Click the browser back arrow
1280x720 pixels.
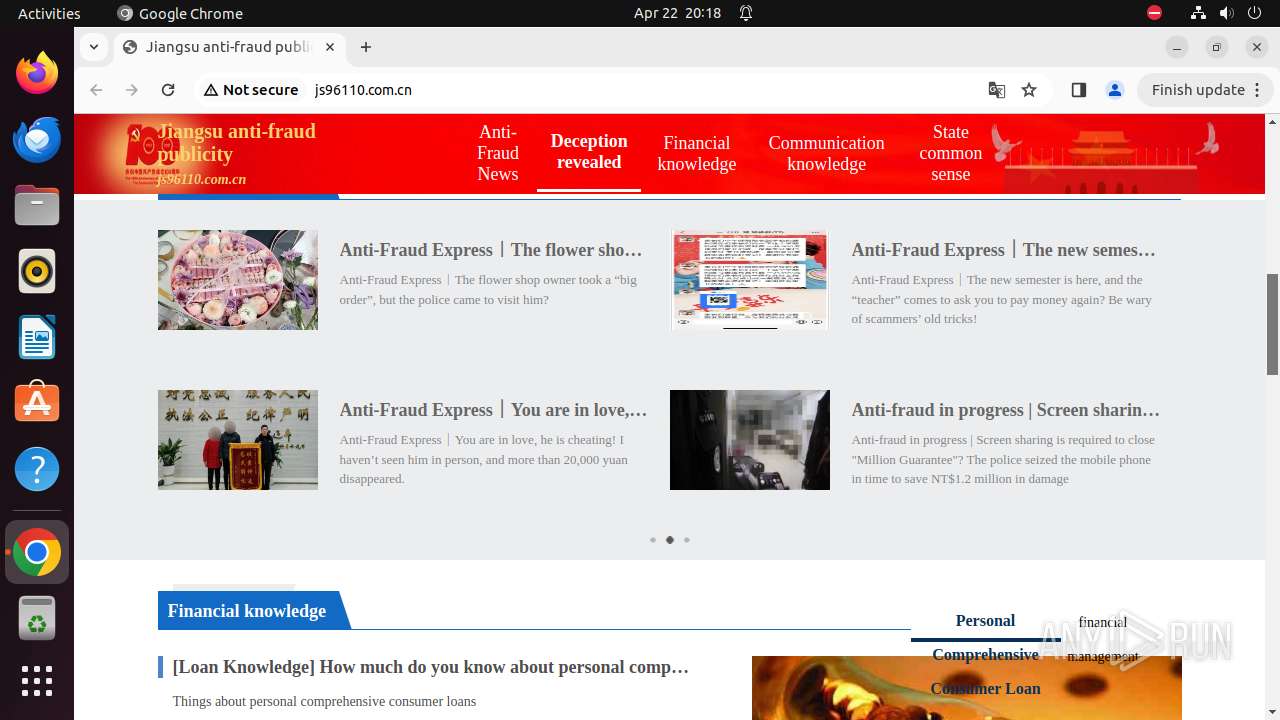96,90
